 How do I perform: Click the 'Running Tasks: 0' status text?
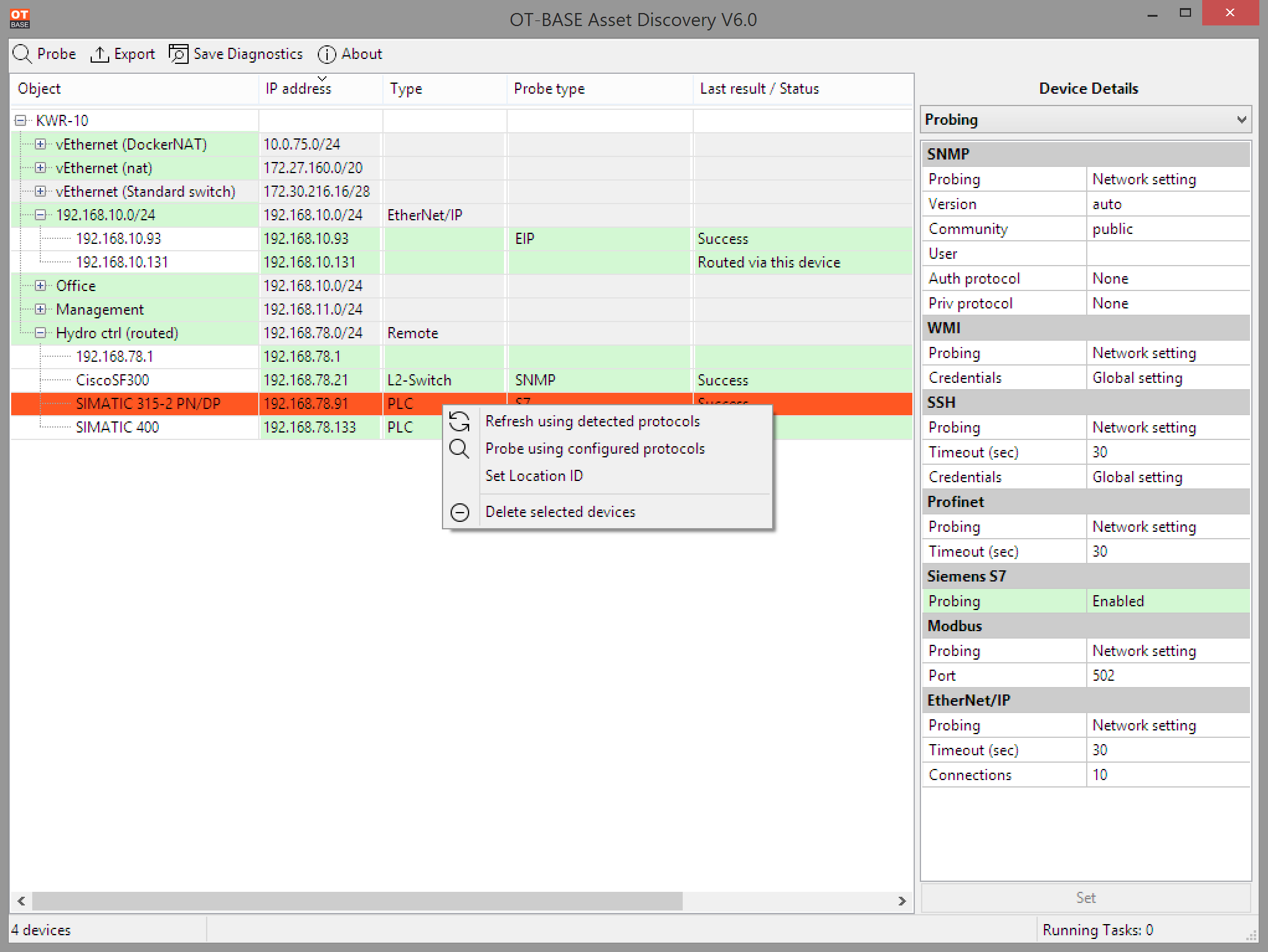coord(1097,930)
